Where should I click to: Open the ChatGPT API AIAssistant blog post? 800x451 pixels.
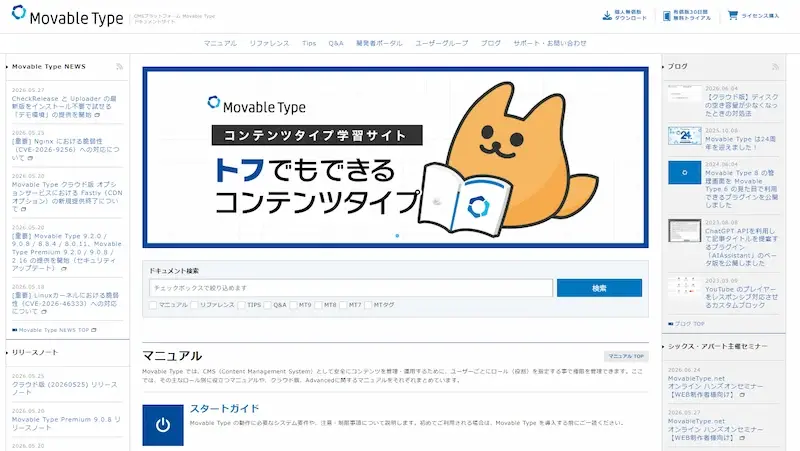click(x=741, y=247)
